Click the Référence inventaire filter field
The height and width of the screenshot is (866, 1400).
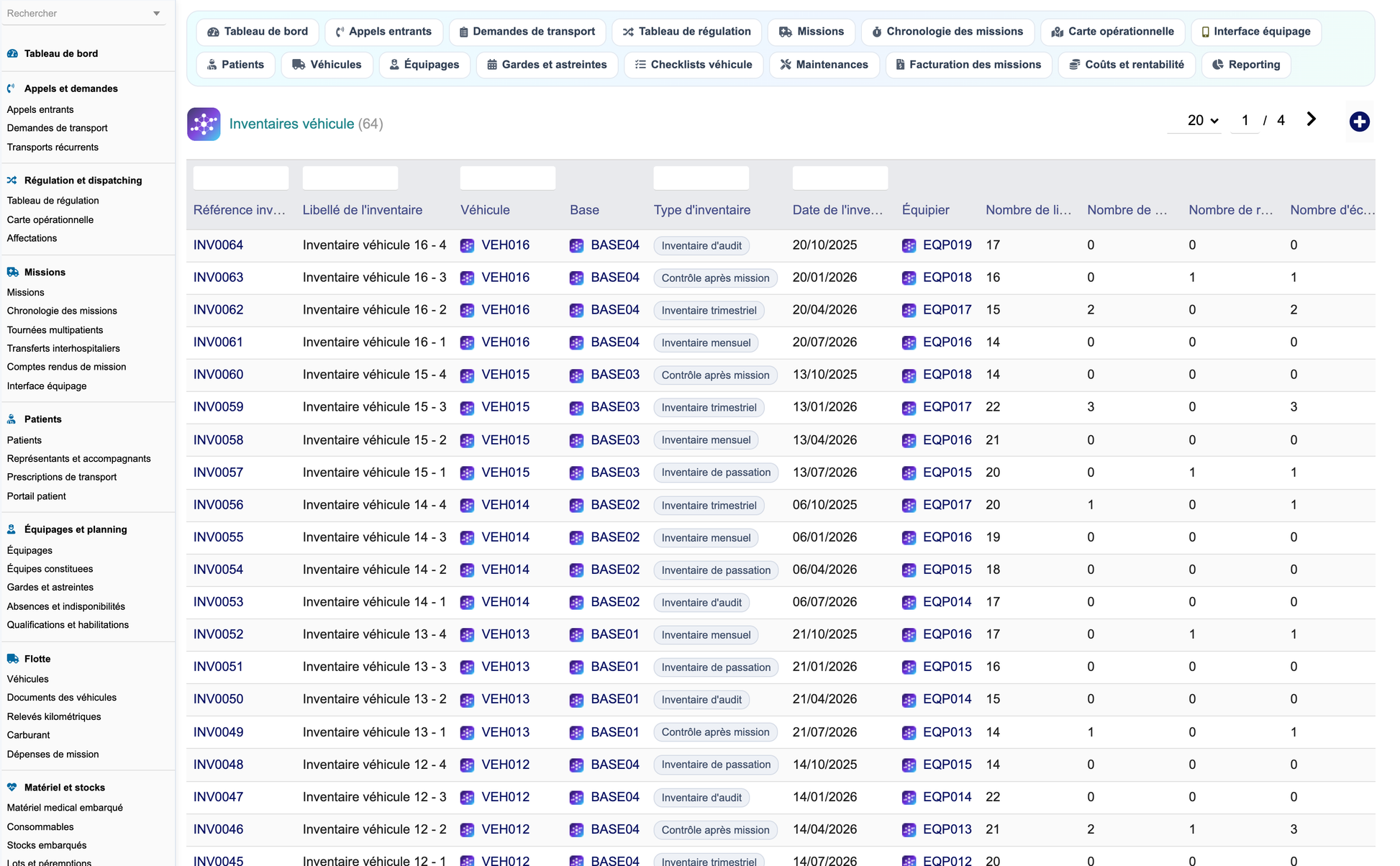[x=241, y=178]
